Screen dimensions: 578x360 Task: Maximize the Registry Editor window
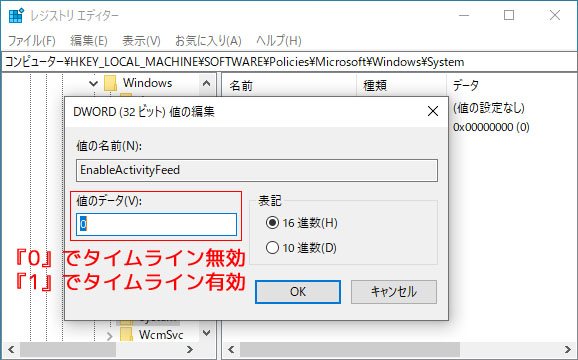click(x=509, y=15)
